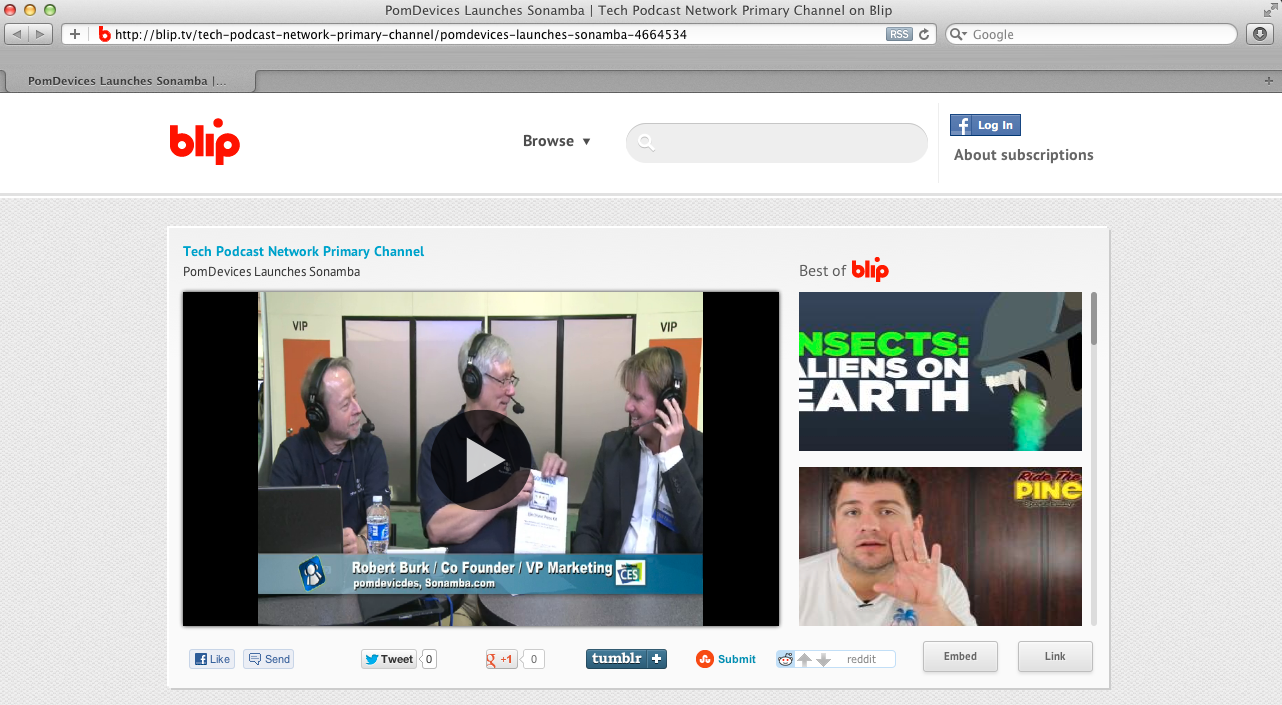Image resolution: width=1282 pixels, height=705 pixels.
Task: Click the Link button
Action: coord(1055,657)
